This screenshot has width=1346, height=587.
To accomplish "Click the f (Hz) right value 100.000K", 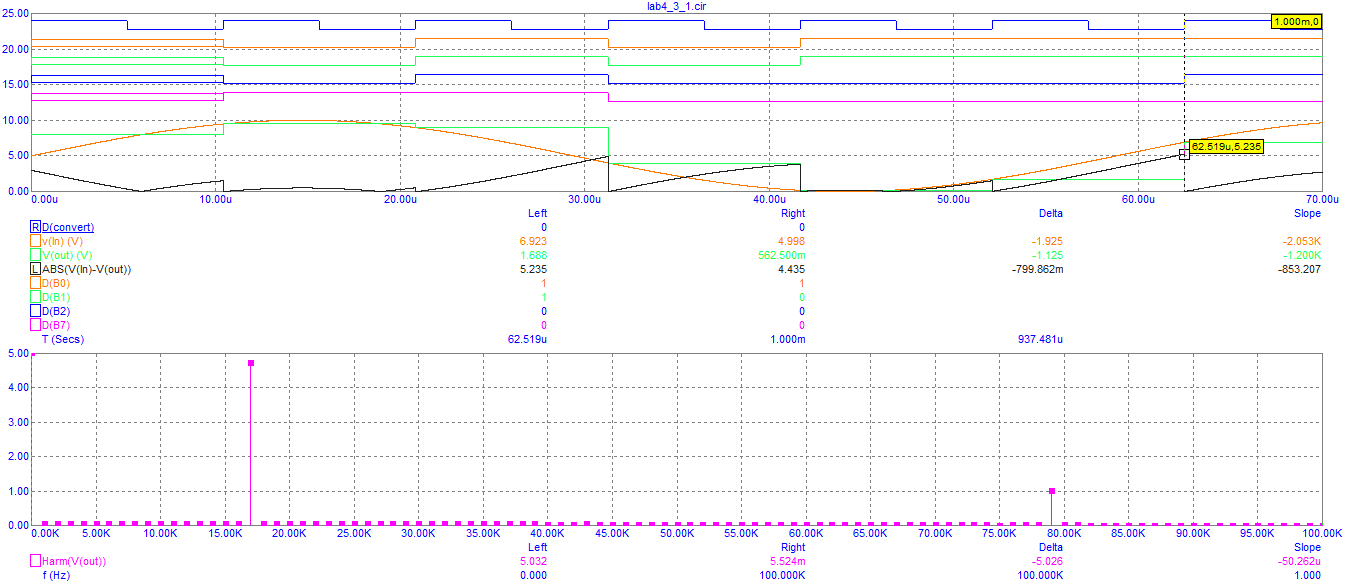I will pyautogui.click(x=782, y=575).
